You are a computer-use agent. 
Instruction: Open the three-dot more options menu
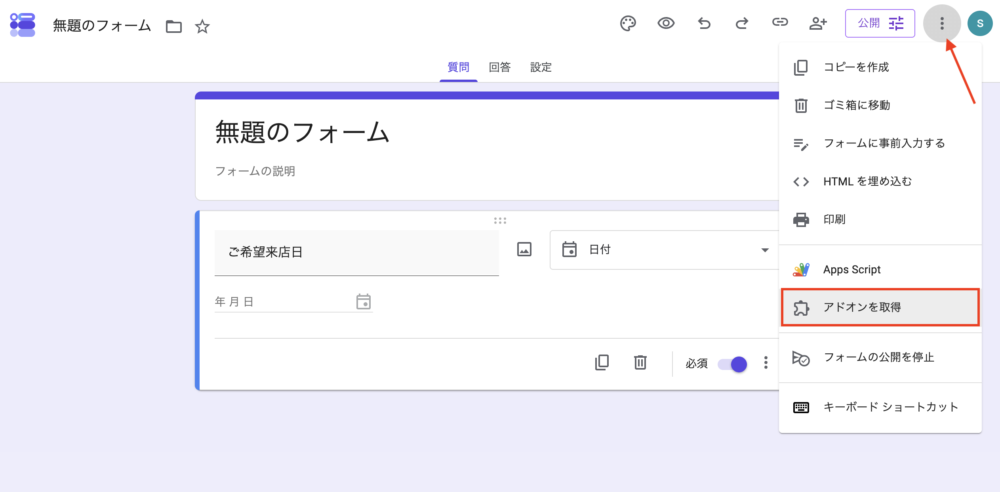(x=942, y=24)
